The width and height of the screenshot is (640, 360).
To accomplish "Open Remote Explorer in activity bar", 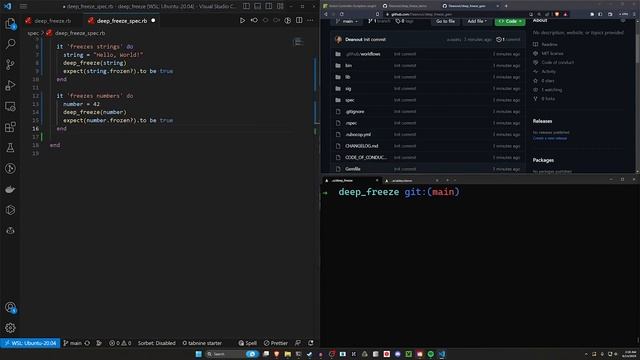I will 11,107.
